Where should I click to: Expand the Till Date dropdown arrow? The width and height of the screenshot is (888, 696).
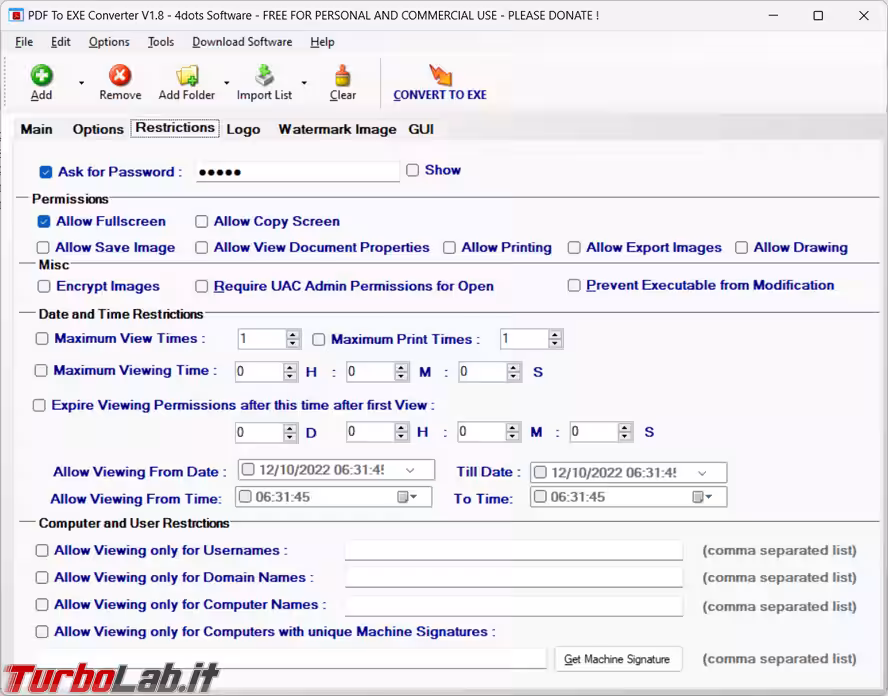point(702,473)
